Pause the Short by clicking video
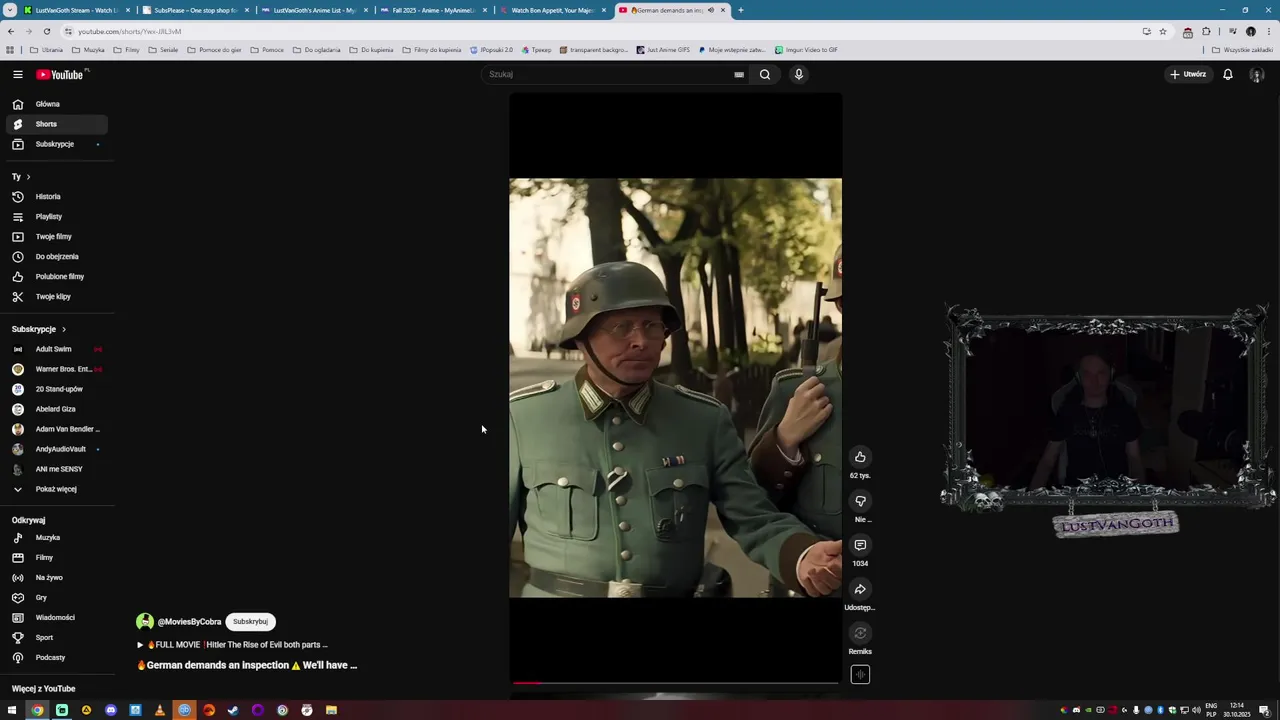 click(x=675, y=388)
